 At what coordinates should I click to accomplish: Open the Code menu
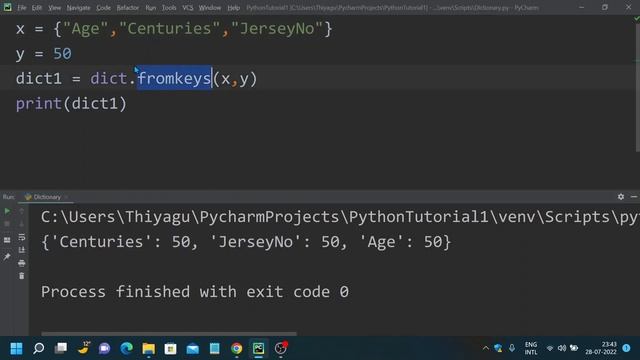[x=103, y=8]
